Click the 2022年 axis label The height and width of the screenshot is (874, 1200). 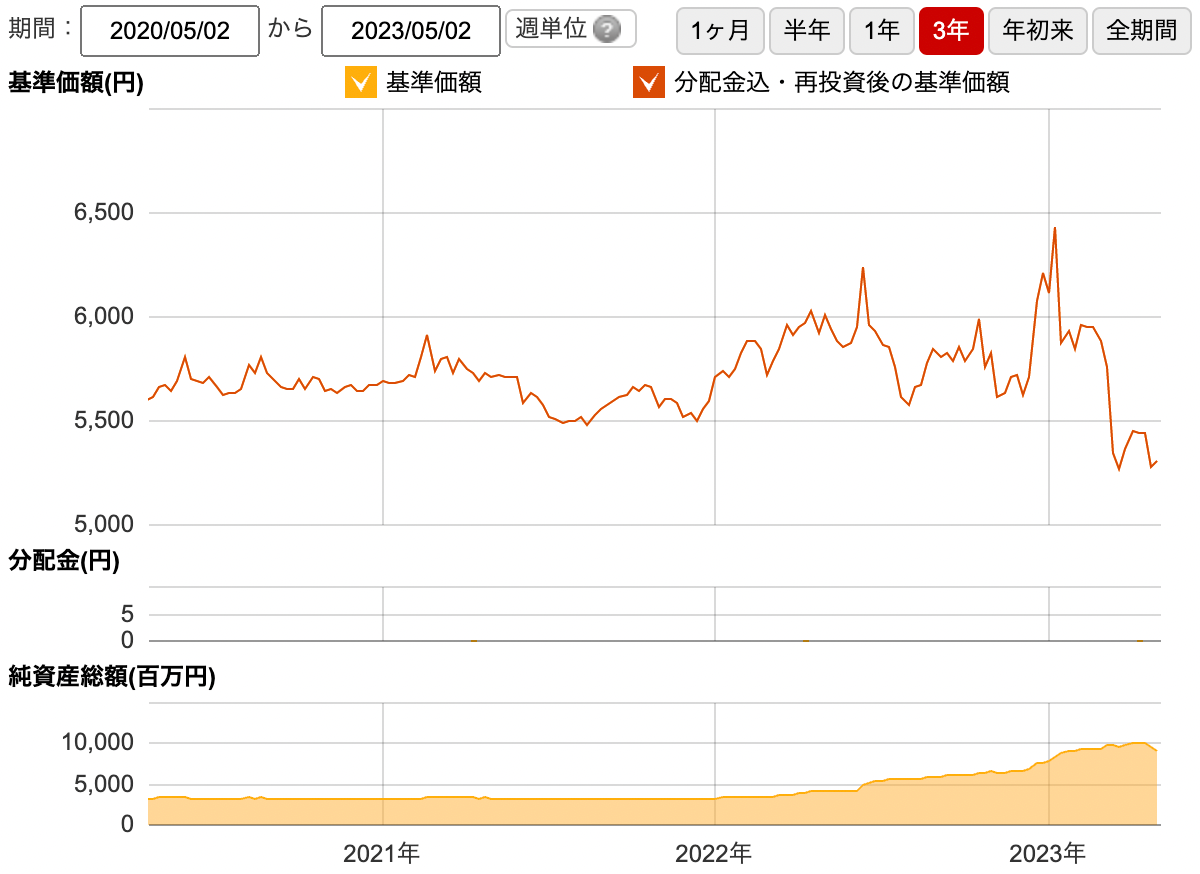click(x=713, y=853)
